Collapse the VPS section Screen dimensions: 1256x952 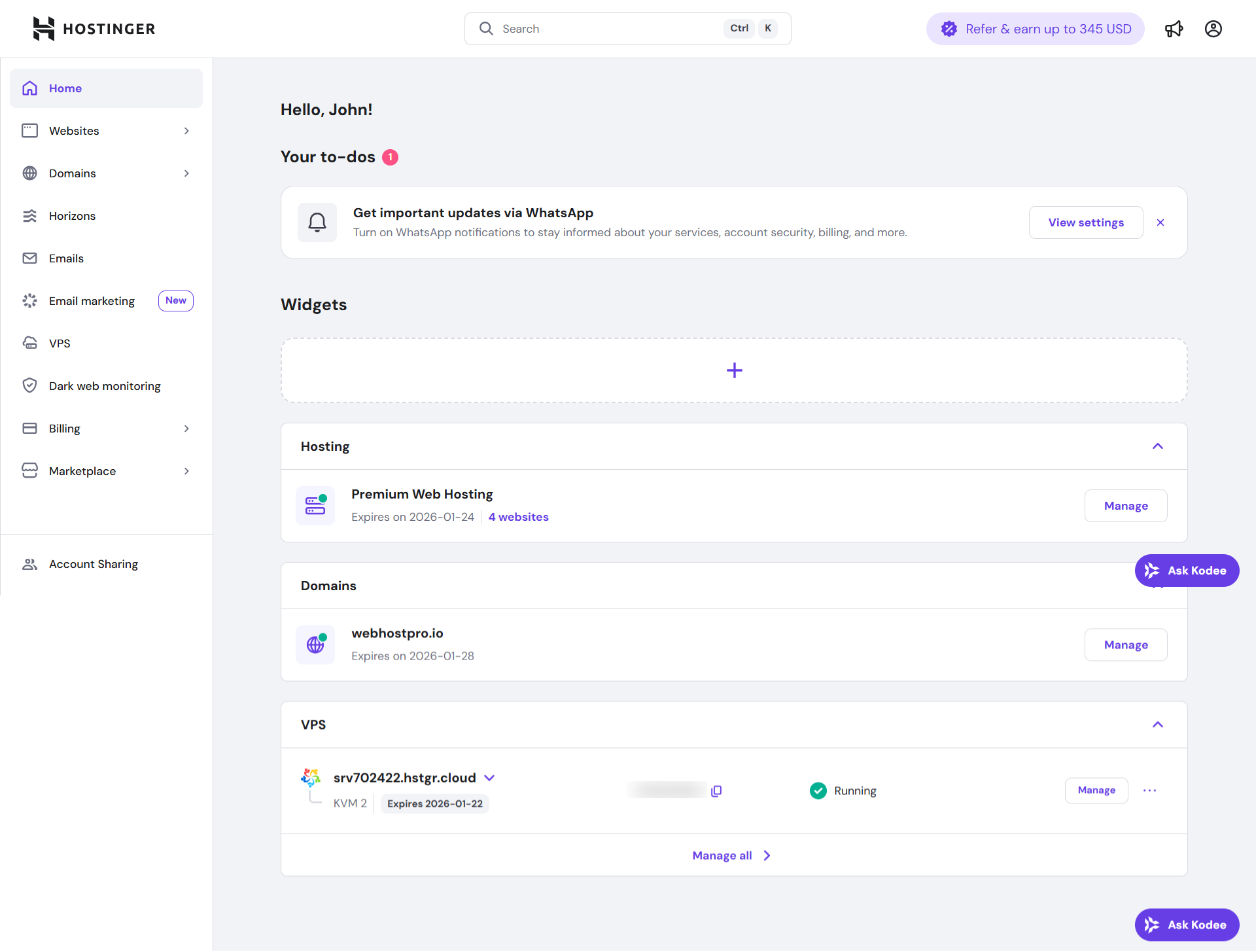point(1158,725)
